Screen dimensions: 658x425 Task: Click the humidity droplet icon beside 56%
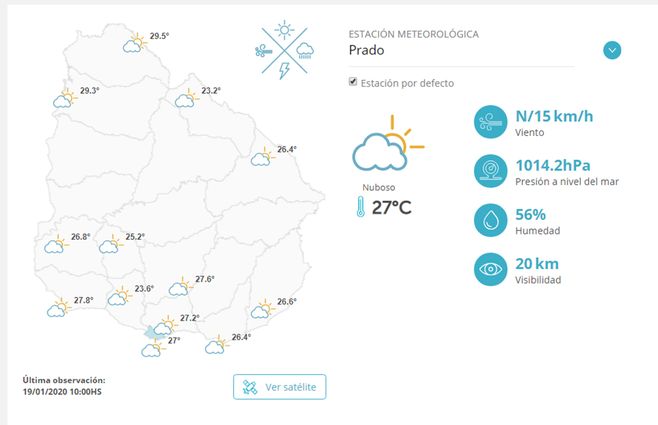coord(491,221)
